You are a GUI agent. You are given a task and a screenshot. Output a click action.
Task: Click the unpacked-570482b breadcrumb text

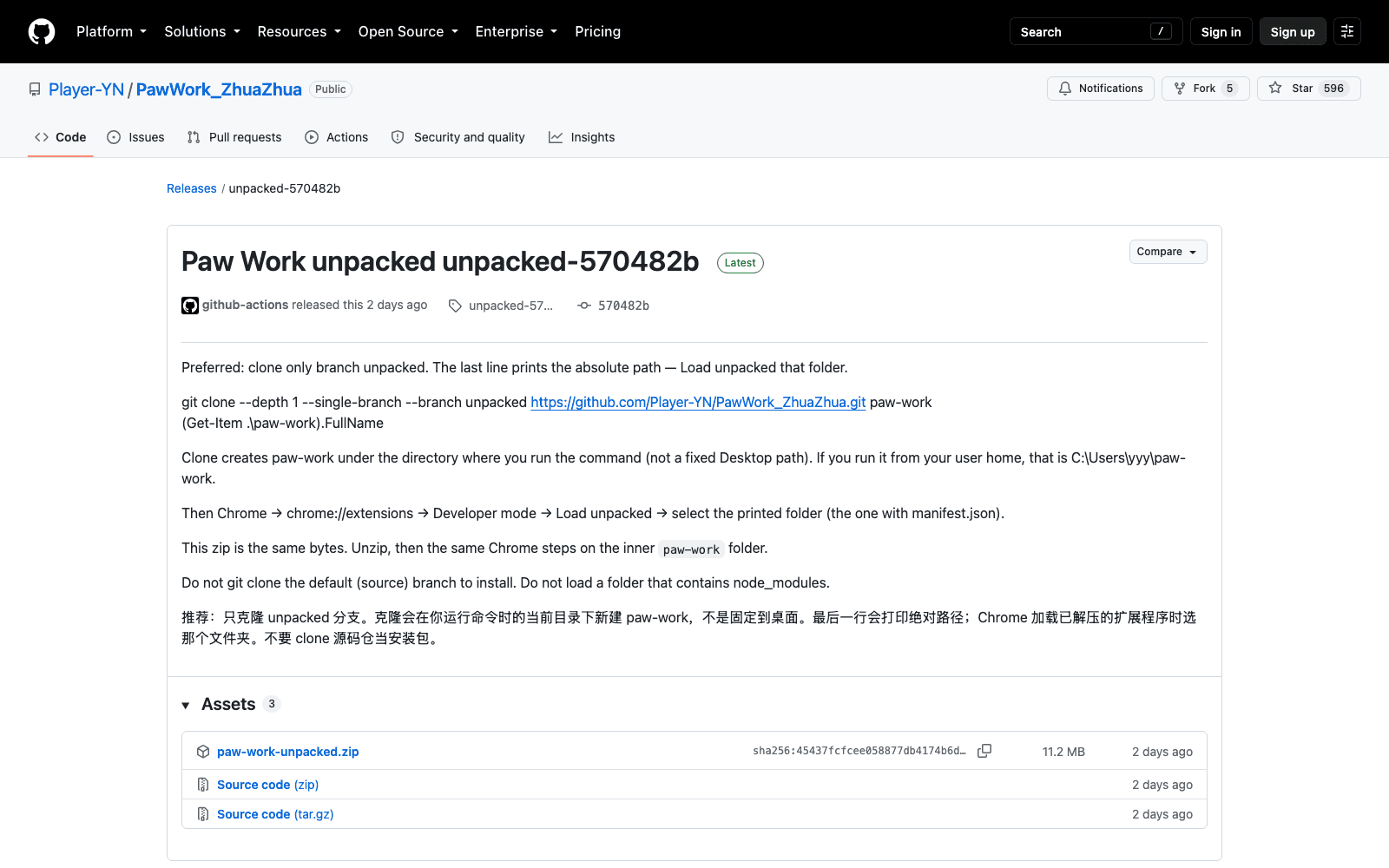(x=285, y=188)
